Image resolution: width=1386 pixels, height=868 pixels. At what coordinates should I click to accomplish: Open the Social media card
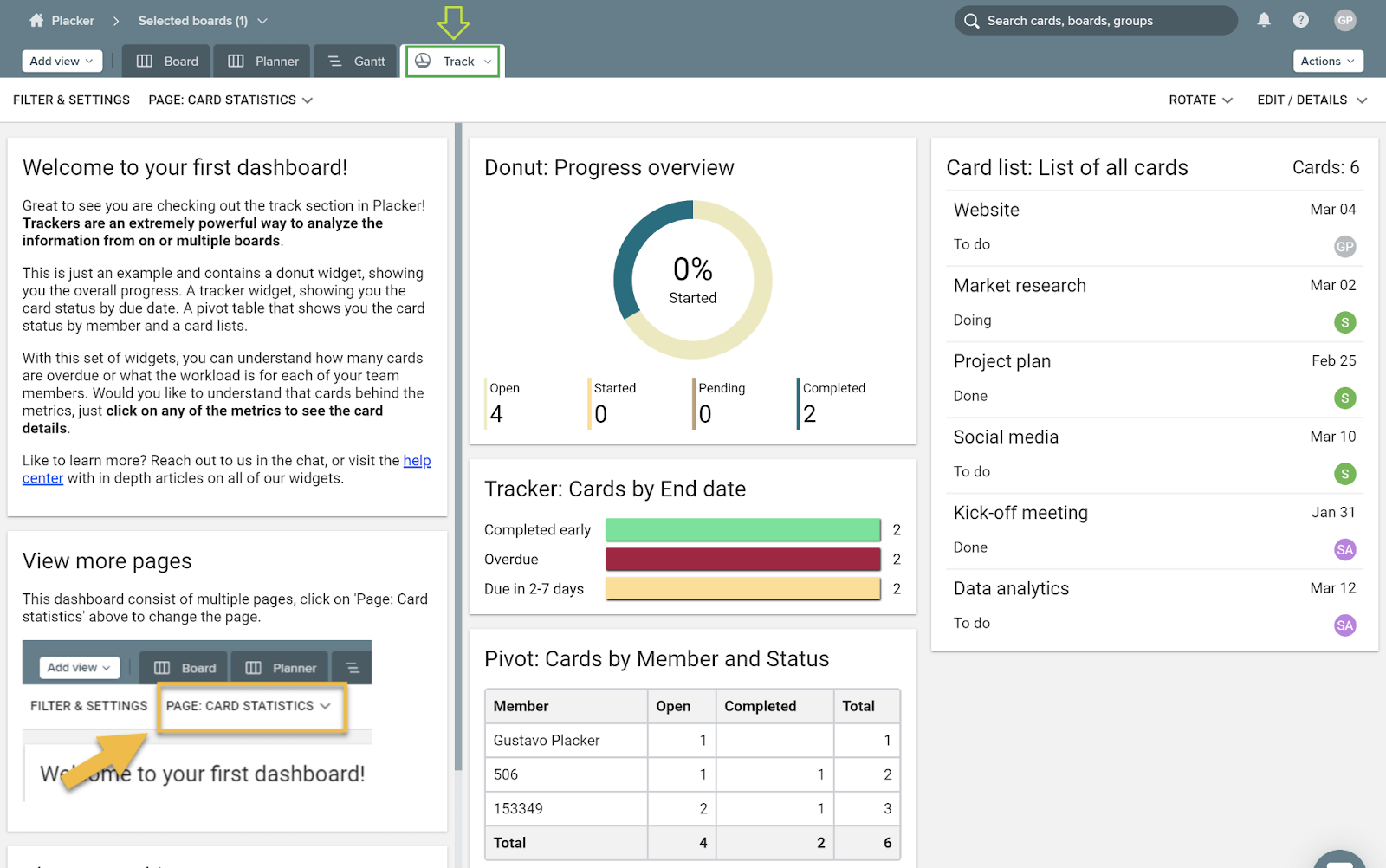coord(1006,437)
